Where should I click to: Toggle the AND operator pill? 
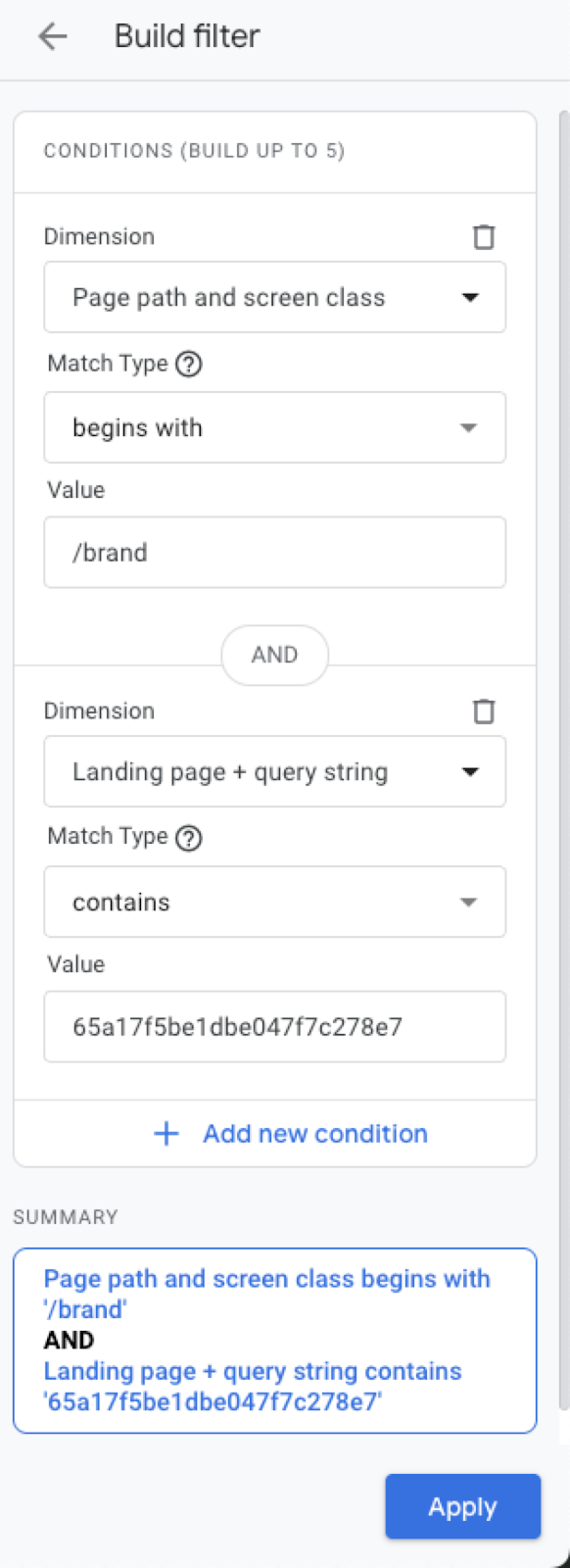point(275,655)
